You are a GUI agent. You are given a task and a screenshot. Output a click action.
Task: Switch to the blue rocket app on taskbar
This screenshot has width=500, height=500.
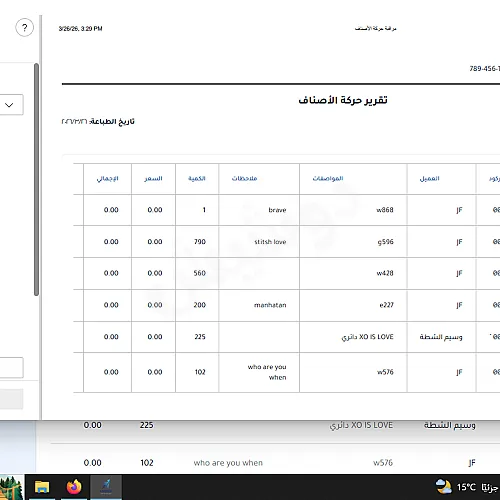pyautogui.click(x=106, y=487)
